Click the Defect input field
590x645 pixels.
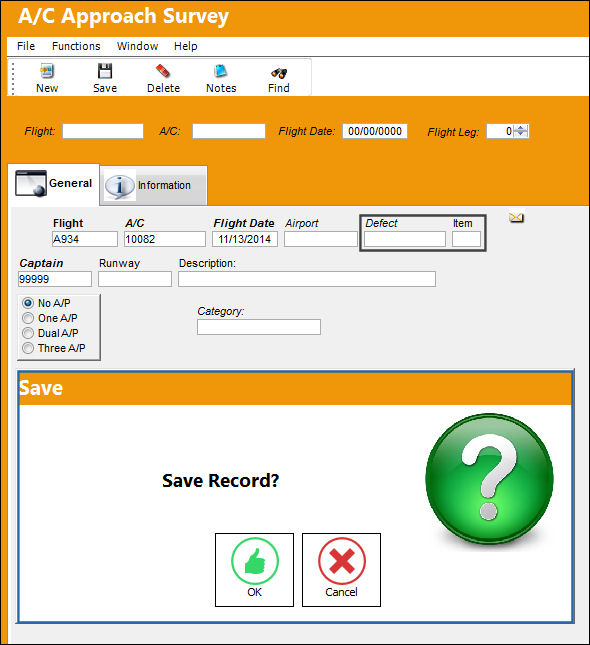(405, 239)
